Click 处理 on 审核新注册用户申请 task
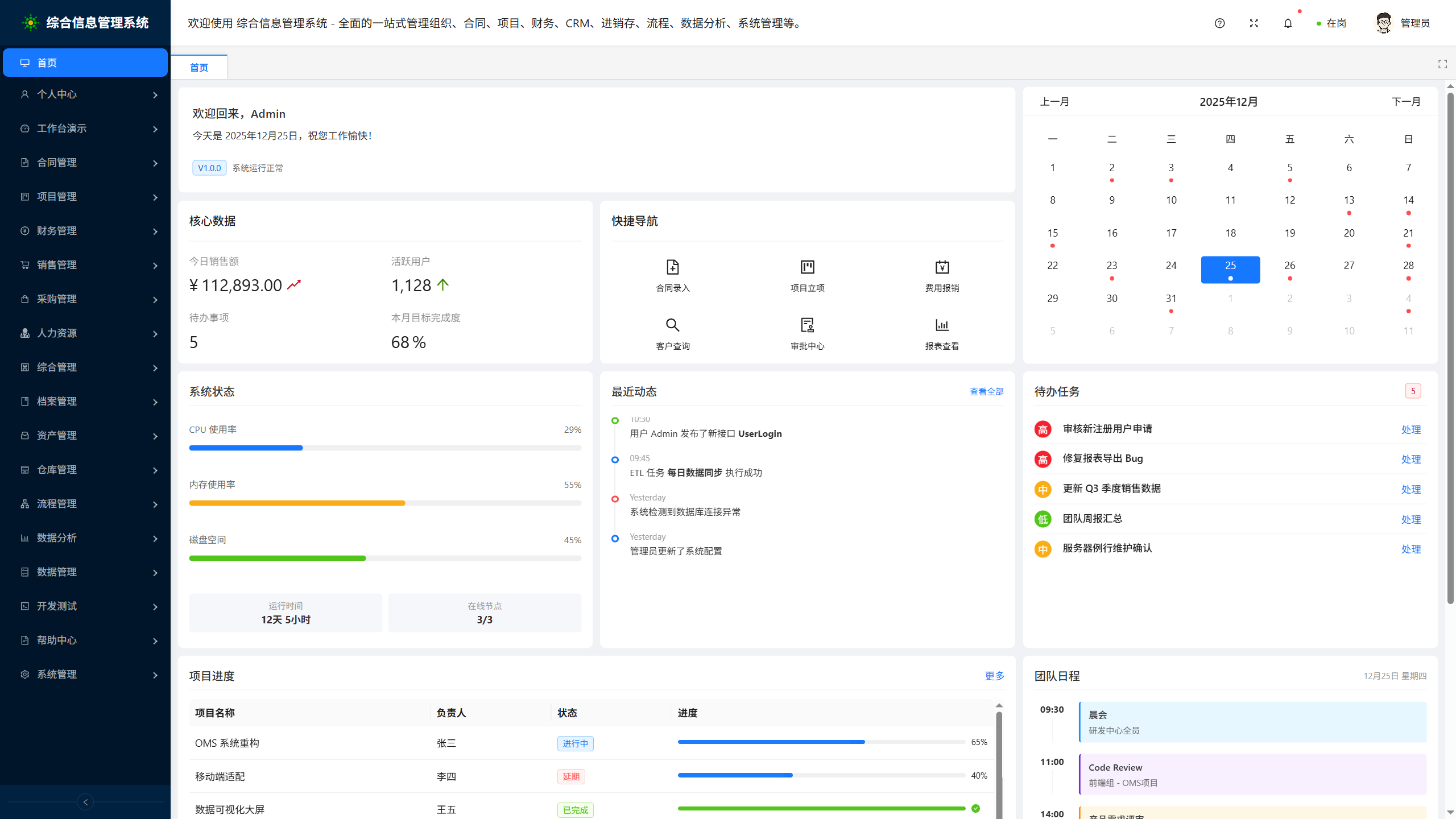Screen dimensions: 1456x819 1411,430
